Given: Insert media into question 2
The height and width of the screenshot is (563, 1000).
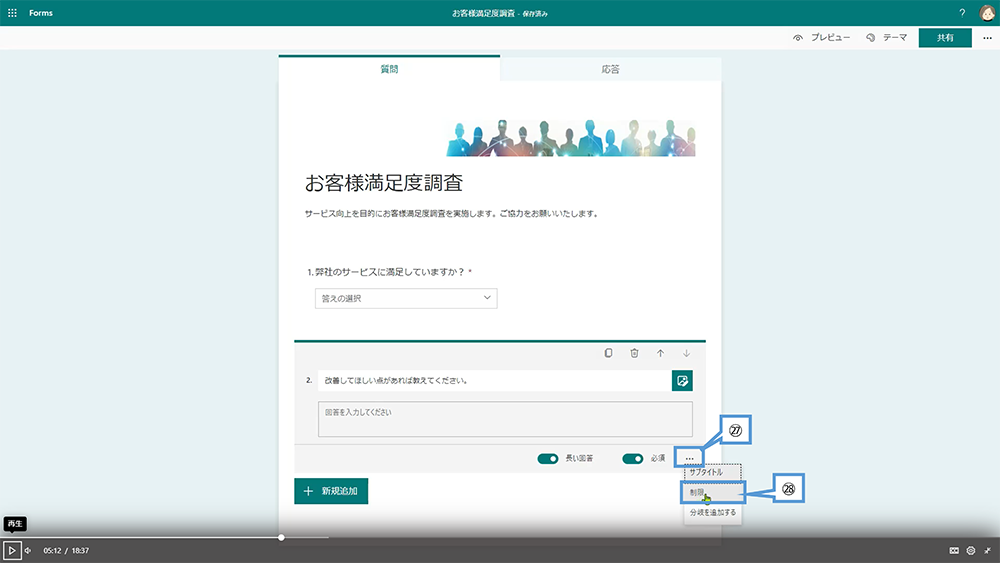Looking at the screenshot, I should tap(682, 381).
